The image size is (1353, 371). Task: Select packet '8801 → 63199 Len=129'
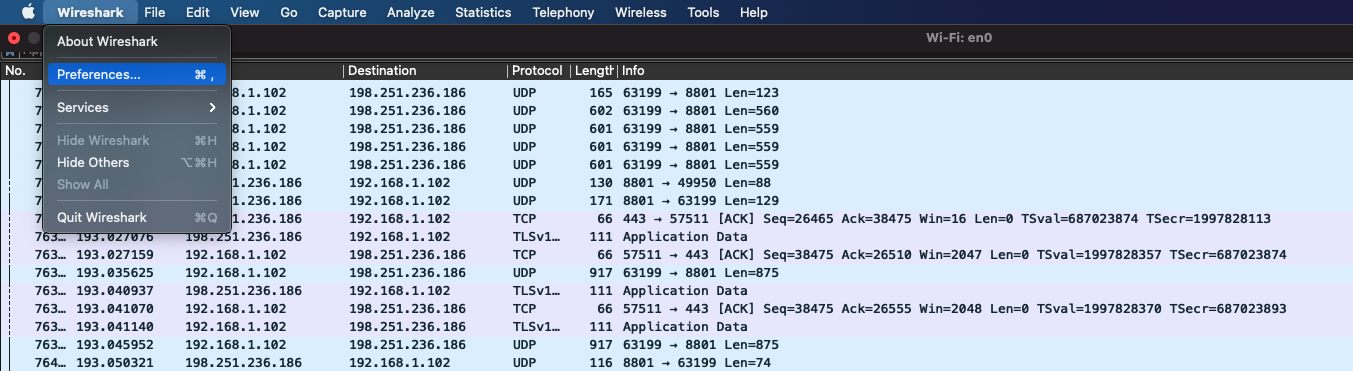676,200
